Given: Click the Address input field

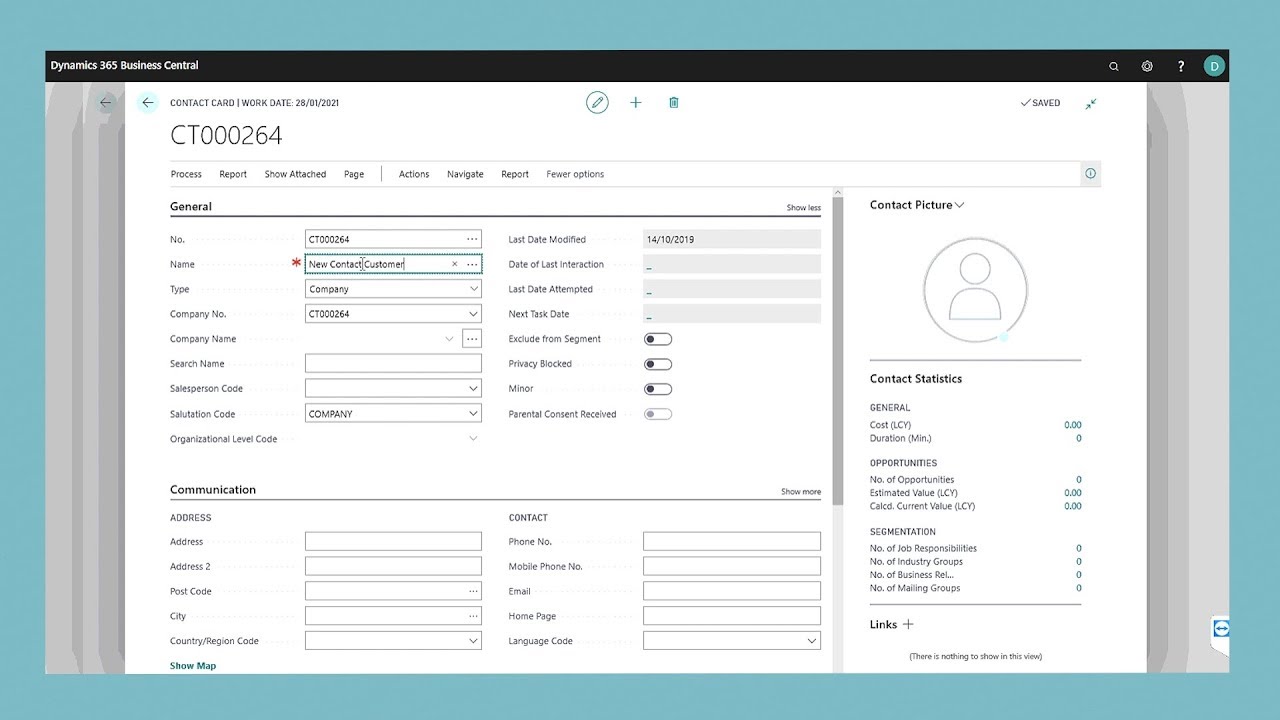Looking at the screenshot, I should [x=393, y=541].
